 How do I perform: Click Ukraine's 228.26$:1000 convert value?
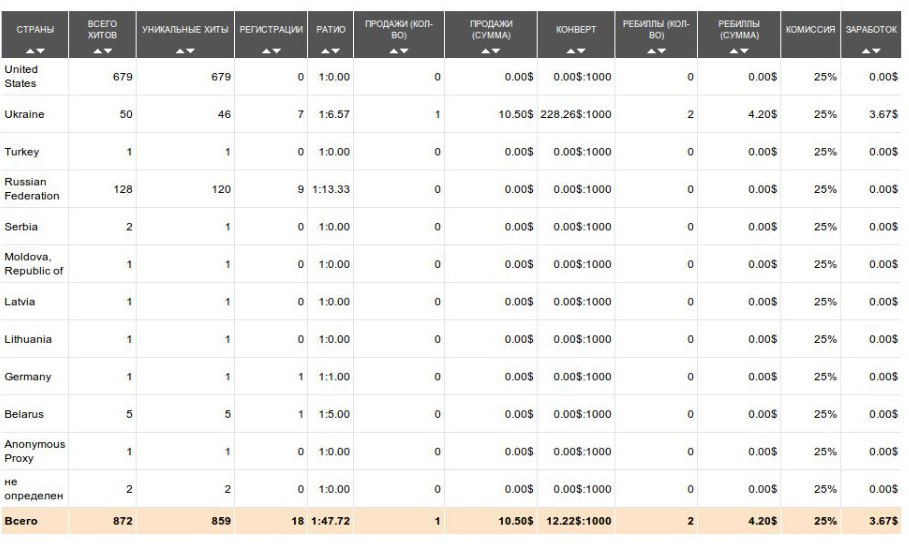click(575, 114)
